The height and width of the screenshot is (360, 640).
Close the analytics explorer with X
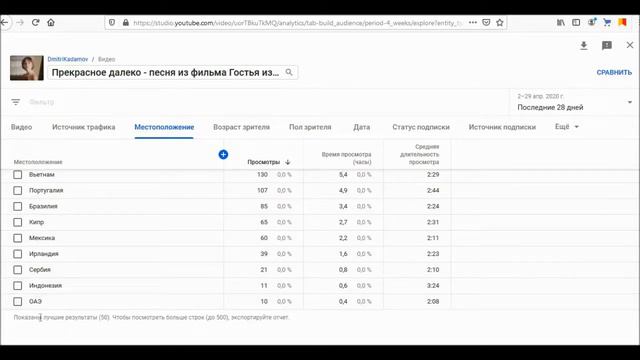tap(630, 45)
